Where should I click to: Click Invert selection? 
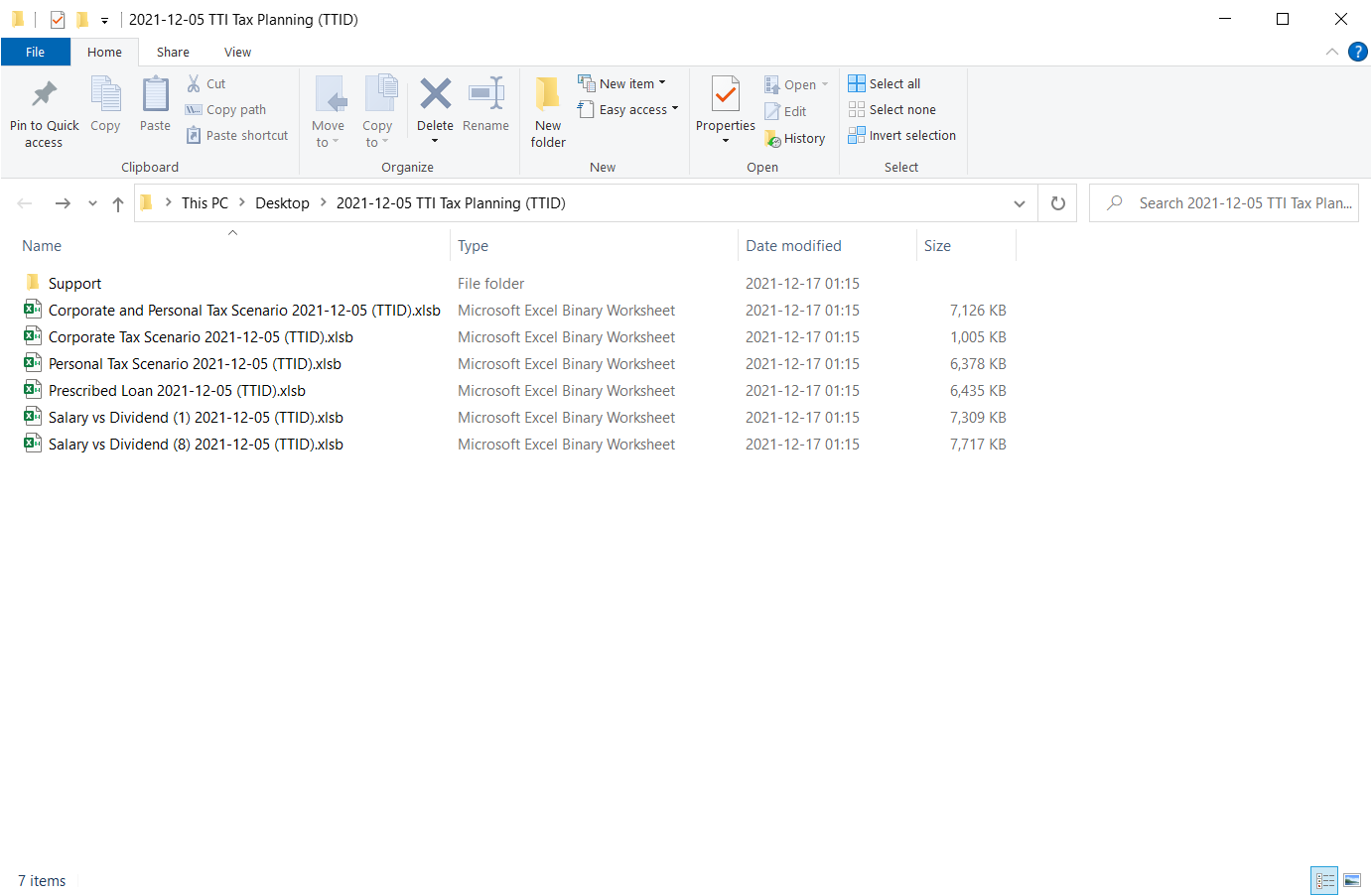[902, 136]
